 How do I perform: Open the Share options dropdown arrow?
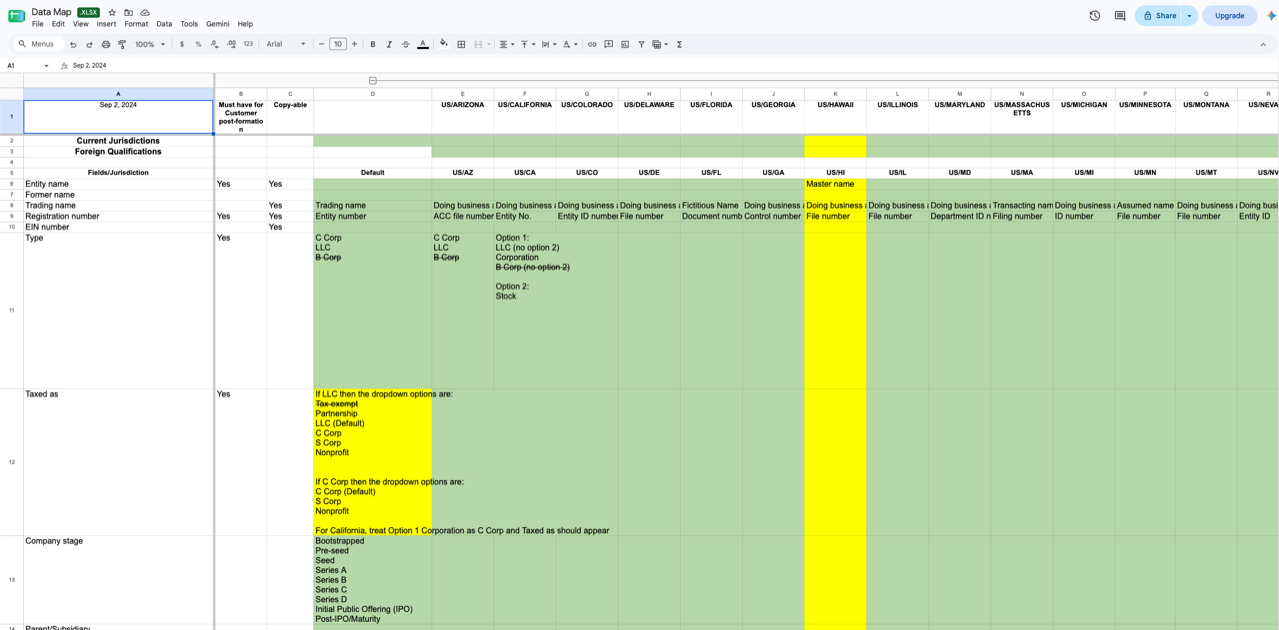click(1189, 16)
